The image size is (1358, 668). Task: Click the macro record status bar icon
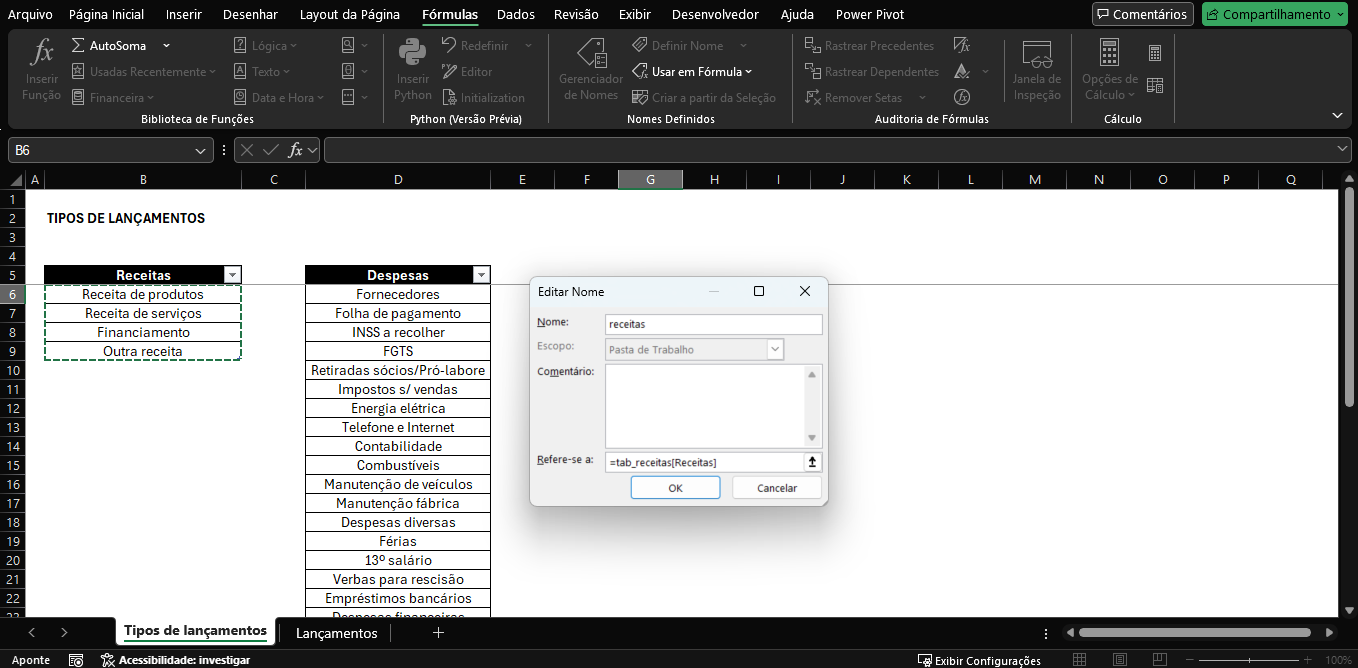coord(76,660)
